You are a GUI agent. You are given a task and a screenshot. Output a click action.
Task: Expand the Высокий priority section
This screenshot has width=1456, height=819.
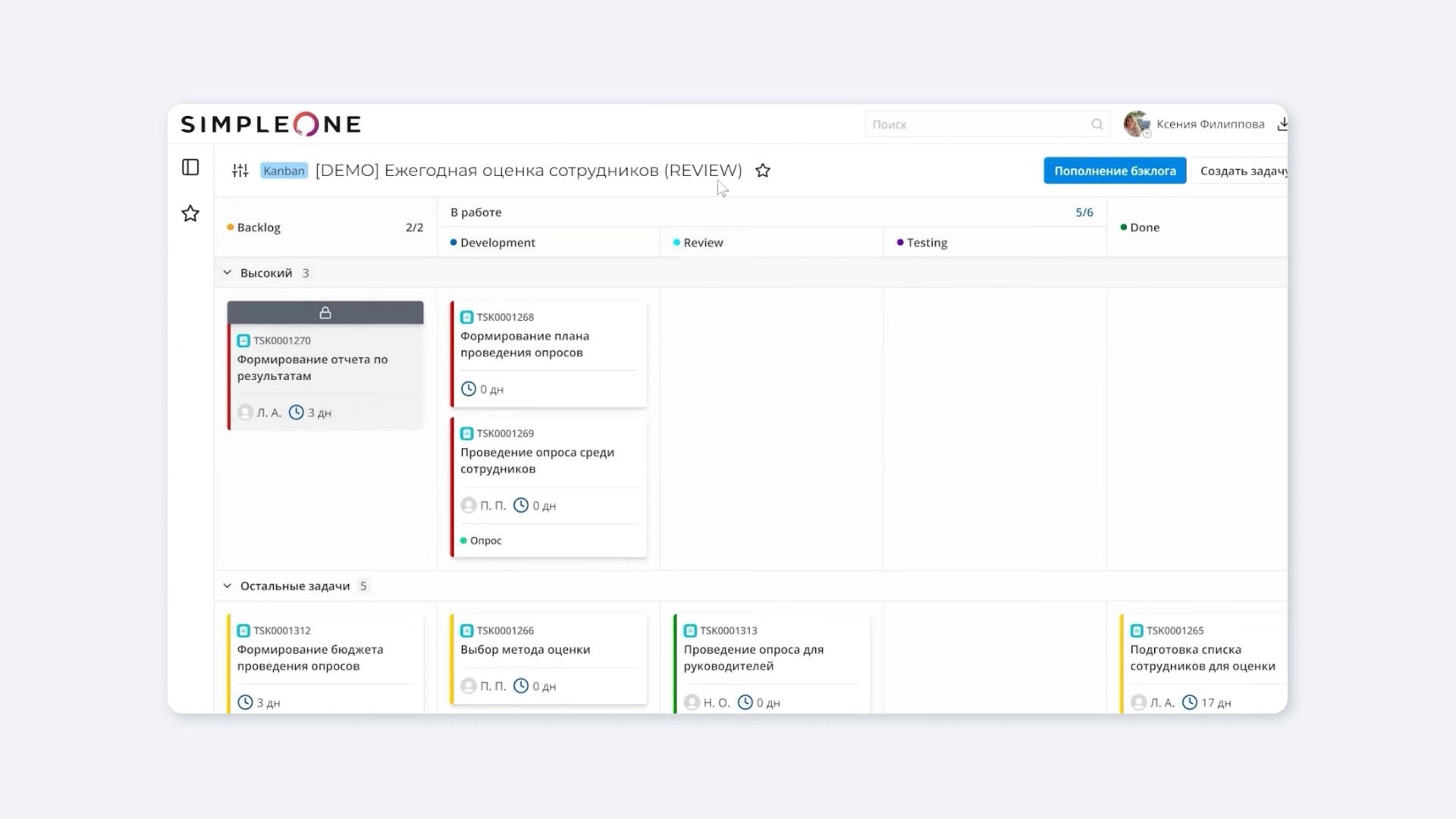[x=228, y=272]
